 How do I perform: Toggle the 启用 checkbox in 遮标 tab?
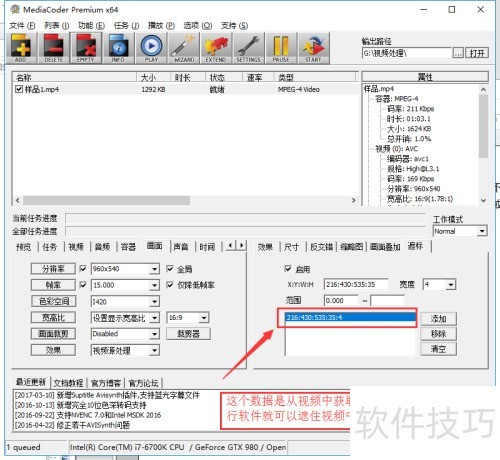pos(288,268)
